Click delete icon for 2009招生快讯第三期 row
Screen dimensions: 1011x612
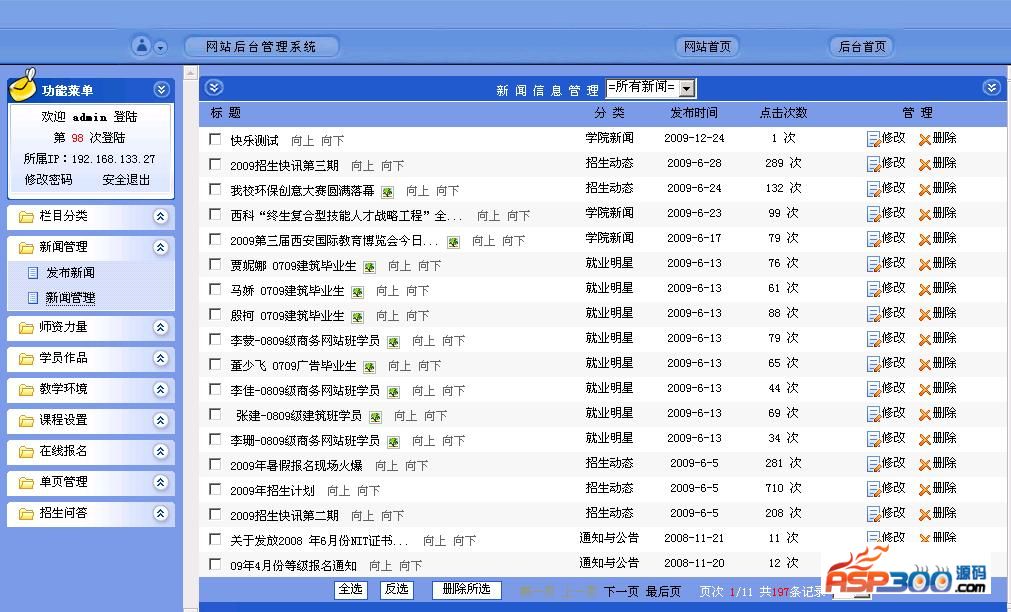924,164
